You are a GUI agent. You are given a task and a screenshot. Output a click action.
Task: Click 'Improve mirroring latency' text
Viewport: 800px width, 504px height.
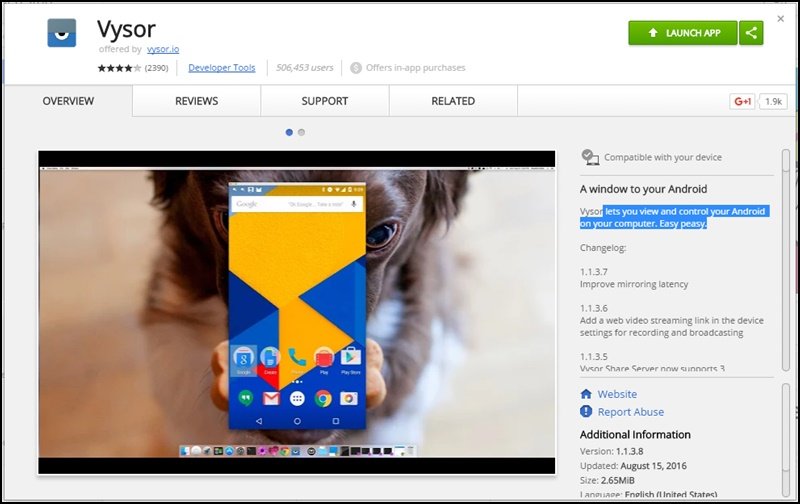[634, 284]
